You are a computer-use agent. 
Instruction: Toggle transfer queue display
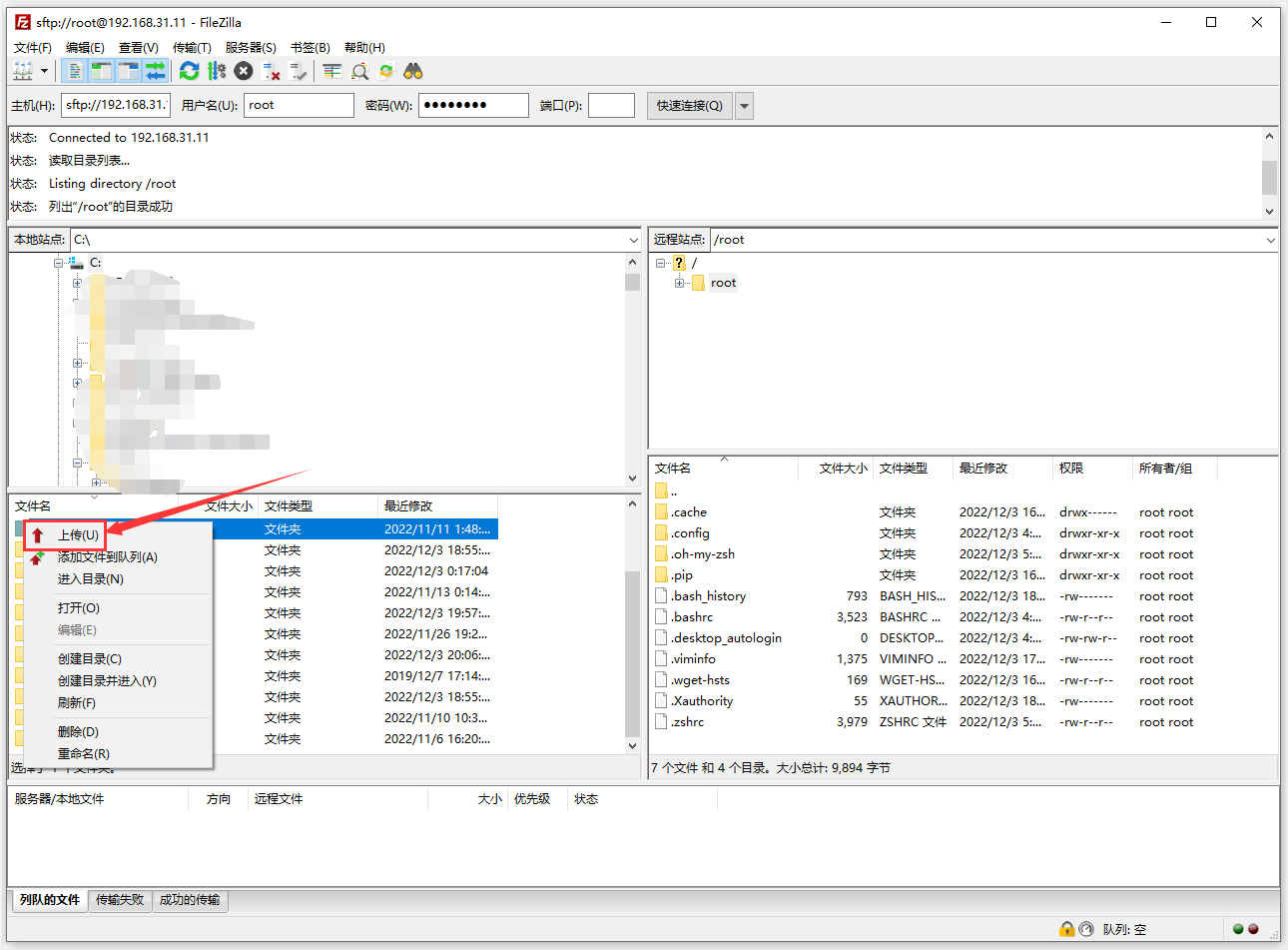click(156, 71)
